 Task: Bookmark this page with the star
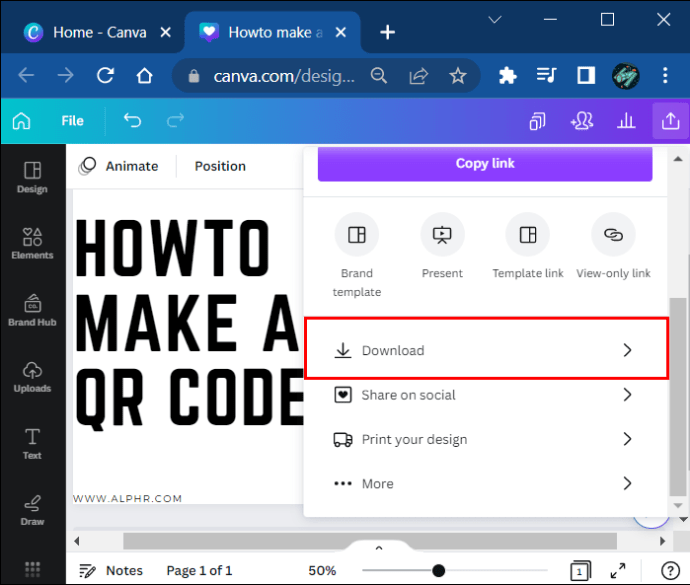pos(458,76)
